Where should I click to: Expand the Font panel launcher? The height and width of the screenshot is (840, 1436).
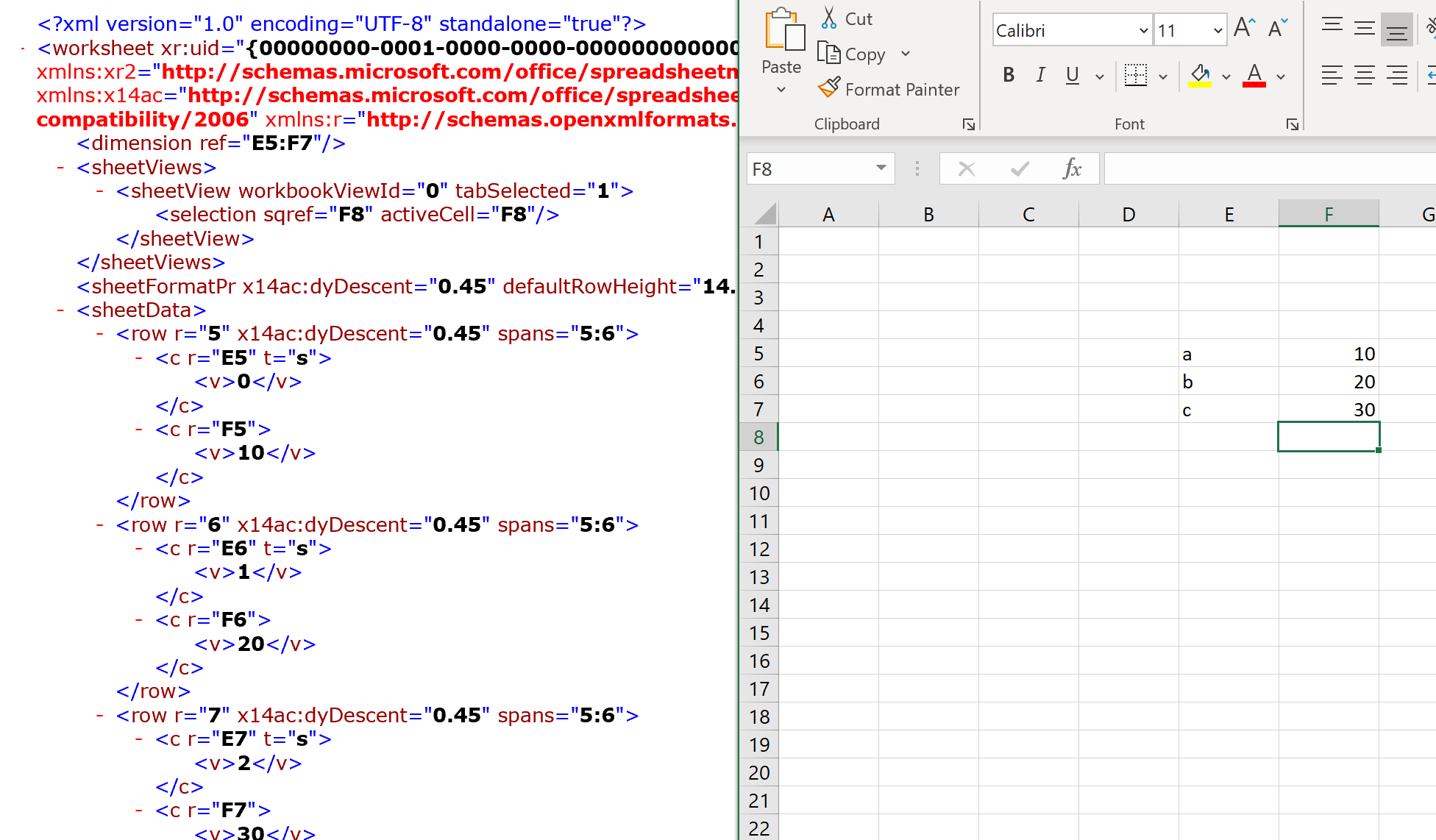tap(1293, 124)
